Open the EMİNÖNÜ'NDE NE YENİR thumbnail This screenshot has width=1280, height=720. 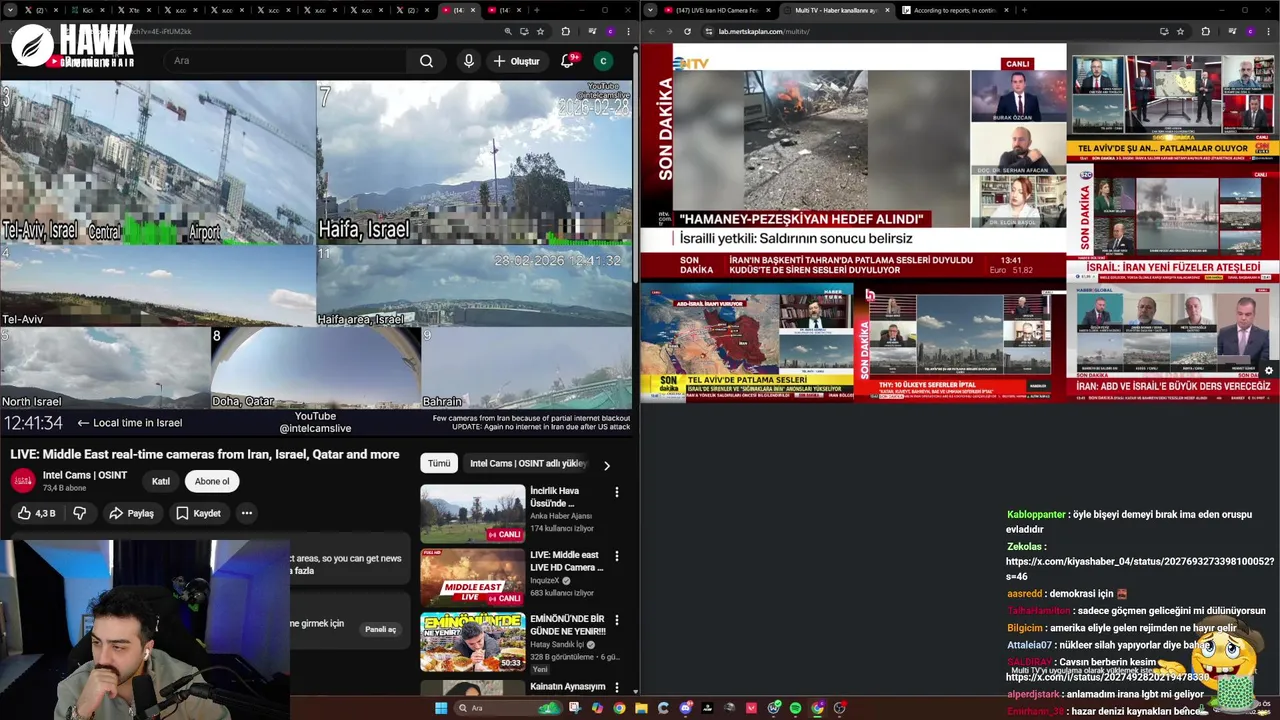coord(472,642)
